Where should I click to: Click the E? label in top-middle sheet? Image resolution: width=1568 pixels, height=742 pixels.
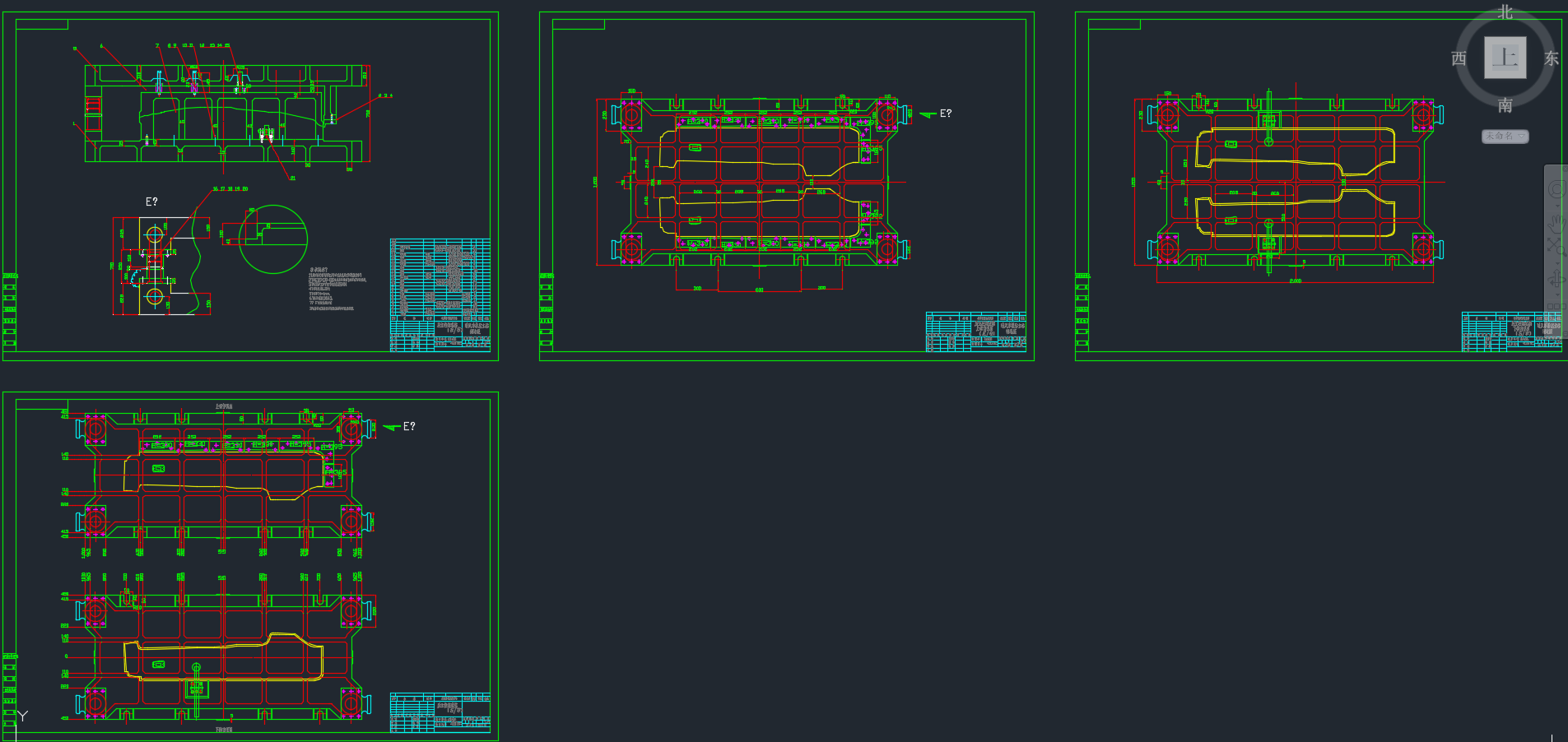[x=946, y=114]
